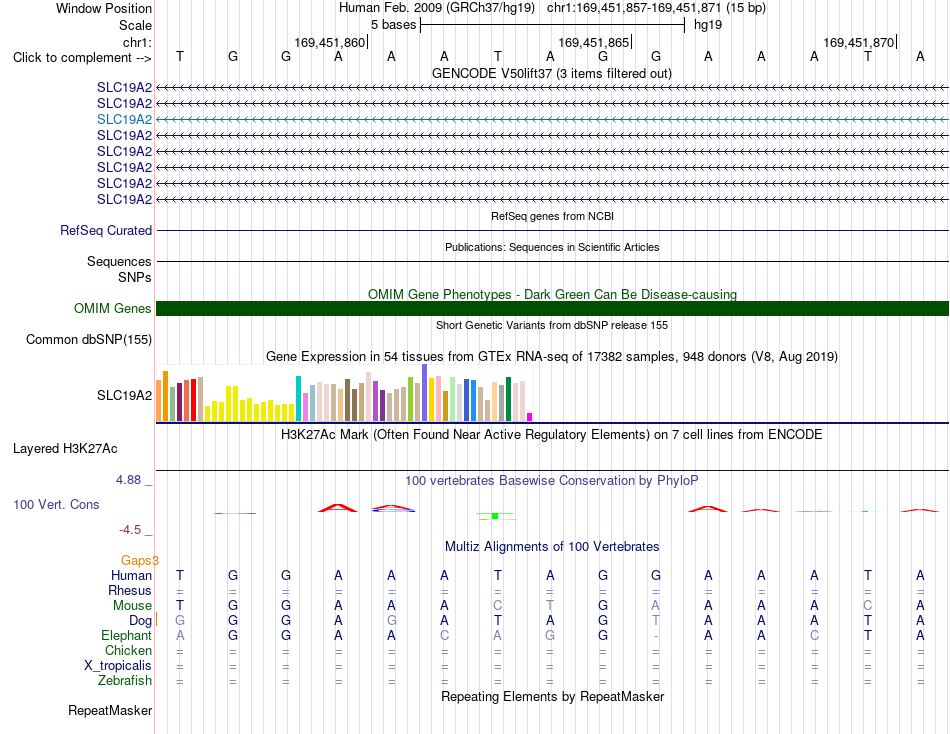
Task: Click the 169,451,860 coordinate label
Action: tap(330, 42)
